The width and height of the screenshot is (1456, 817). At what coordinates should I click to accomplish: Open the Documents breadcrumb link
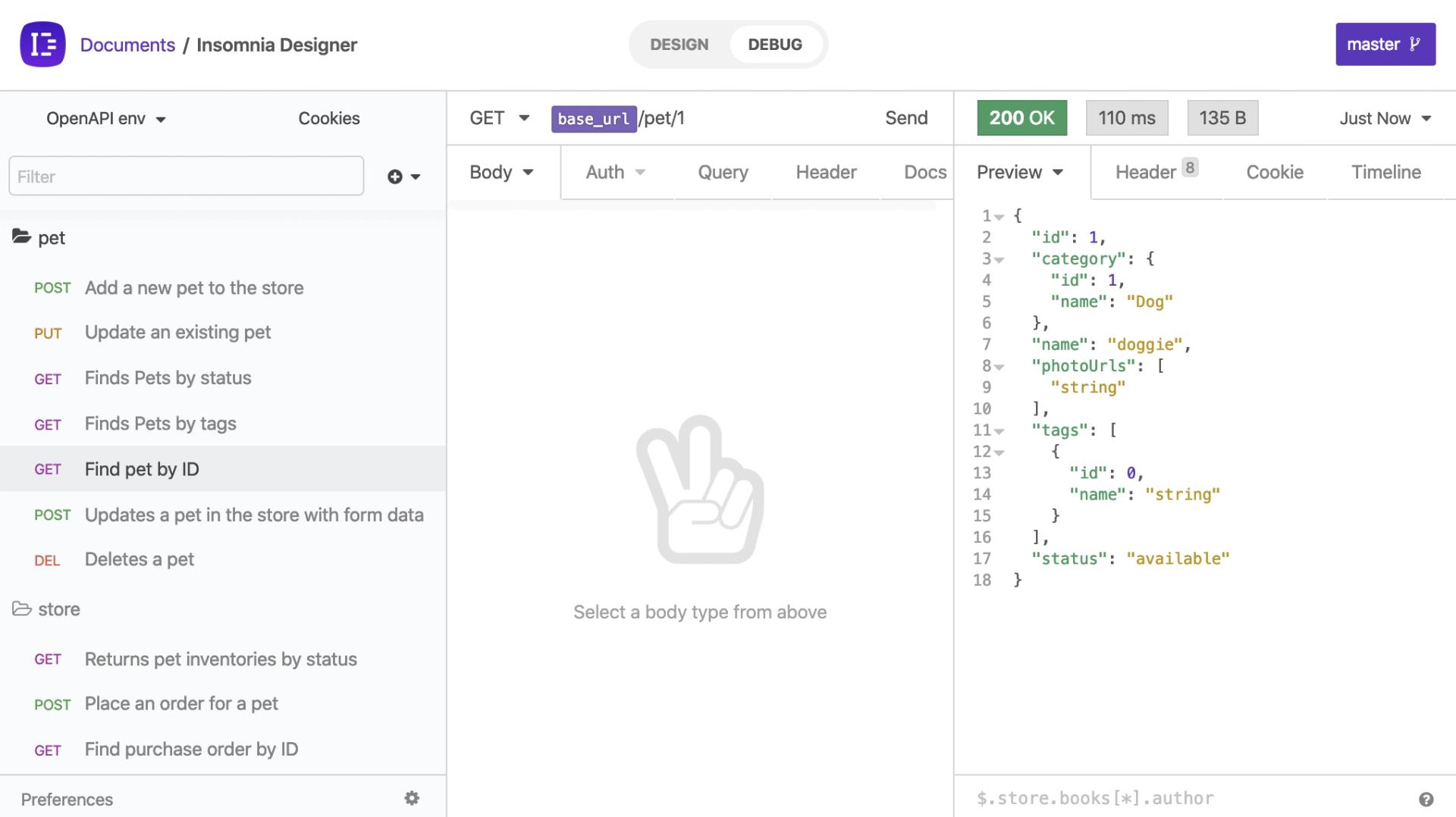(127, 45)
